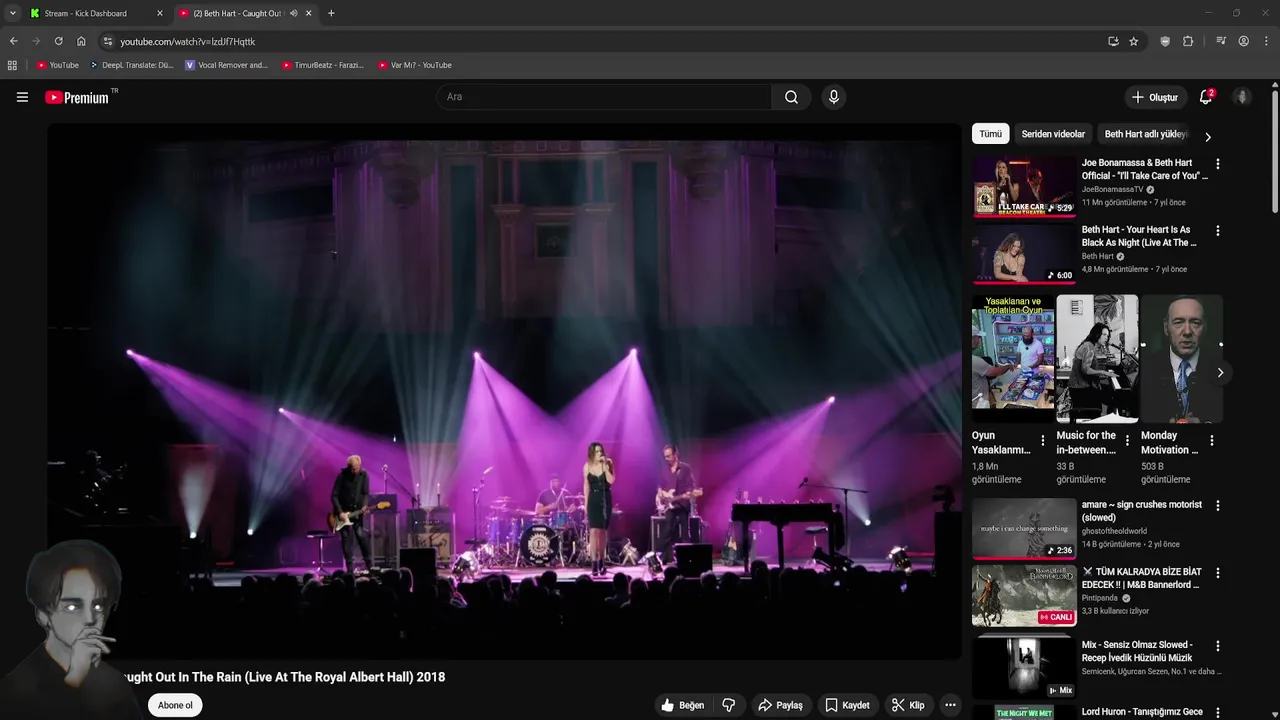Mute the Beth Hart tab audio icon
The image size is (1280, 720).
tap(293, 13)
